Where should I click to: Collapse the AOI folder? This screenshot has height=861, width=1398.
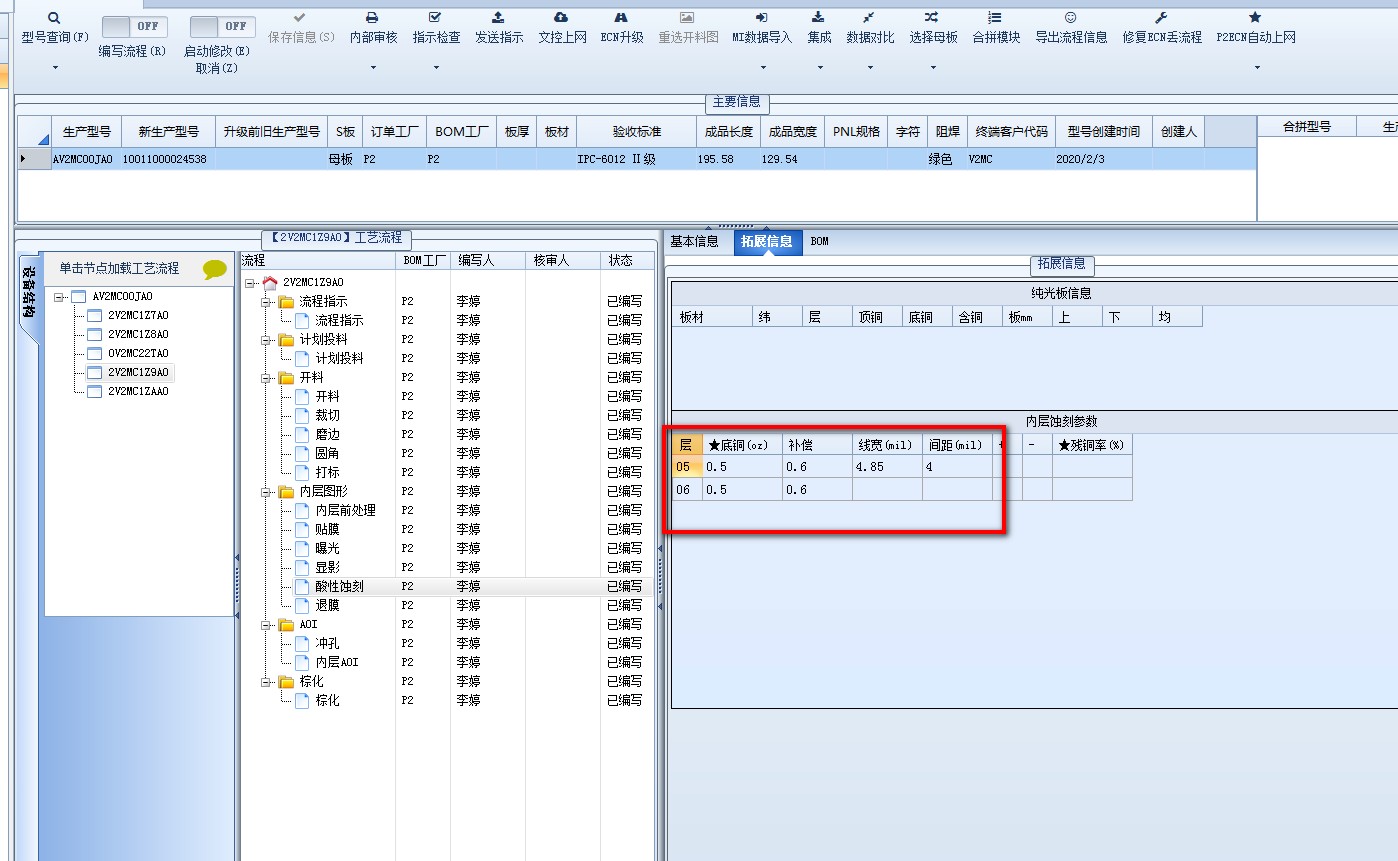[x=266, y=624]
